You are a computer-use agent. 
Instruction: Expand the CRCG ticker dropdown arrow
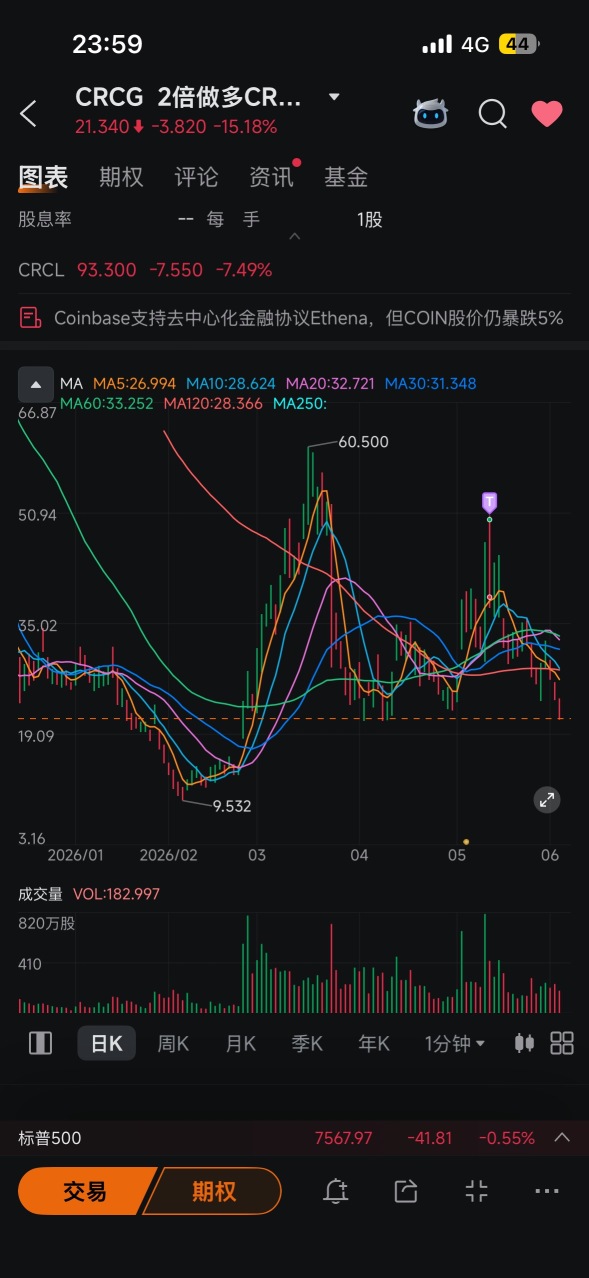pyautogui.click(x=334, y=97)
